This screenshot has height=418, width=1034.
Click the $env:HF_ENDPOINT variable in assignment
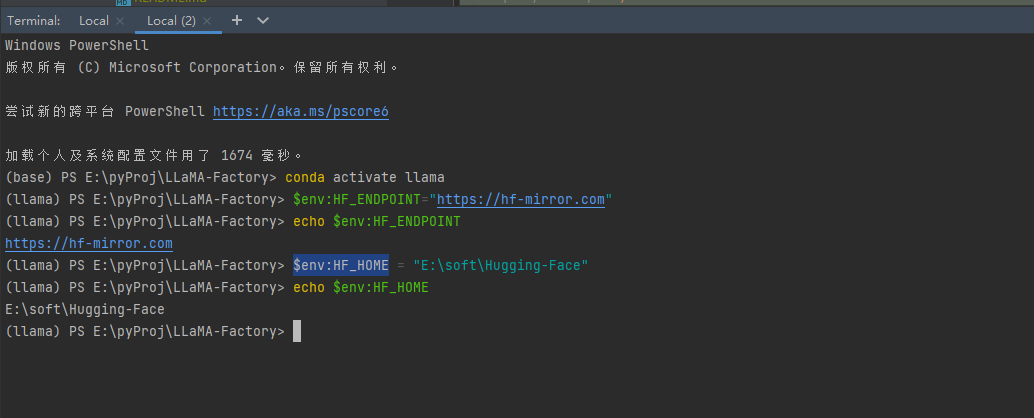[357, 199]
